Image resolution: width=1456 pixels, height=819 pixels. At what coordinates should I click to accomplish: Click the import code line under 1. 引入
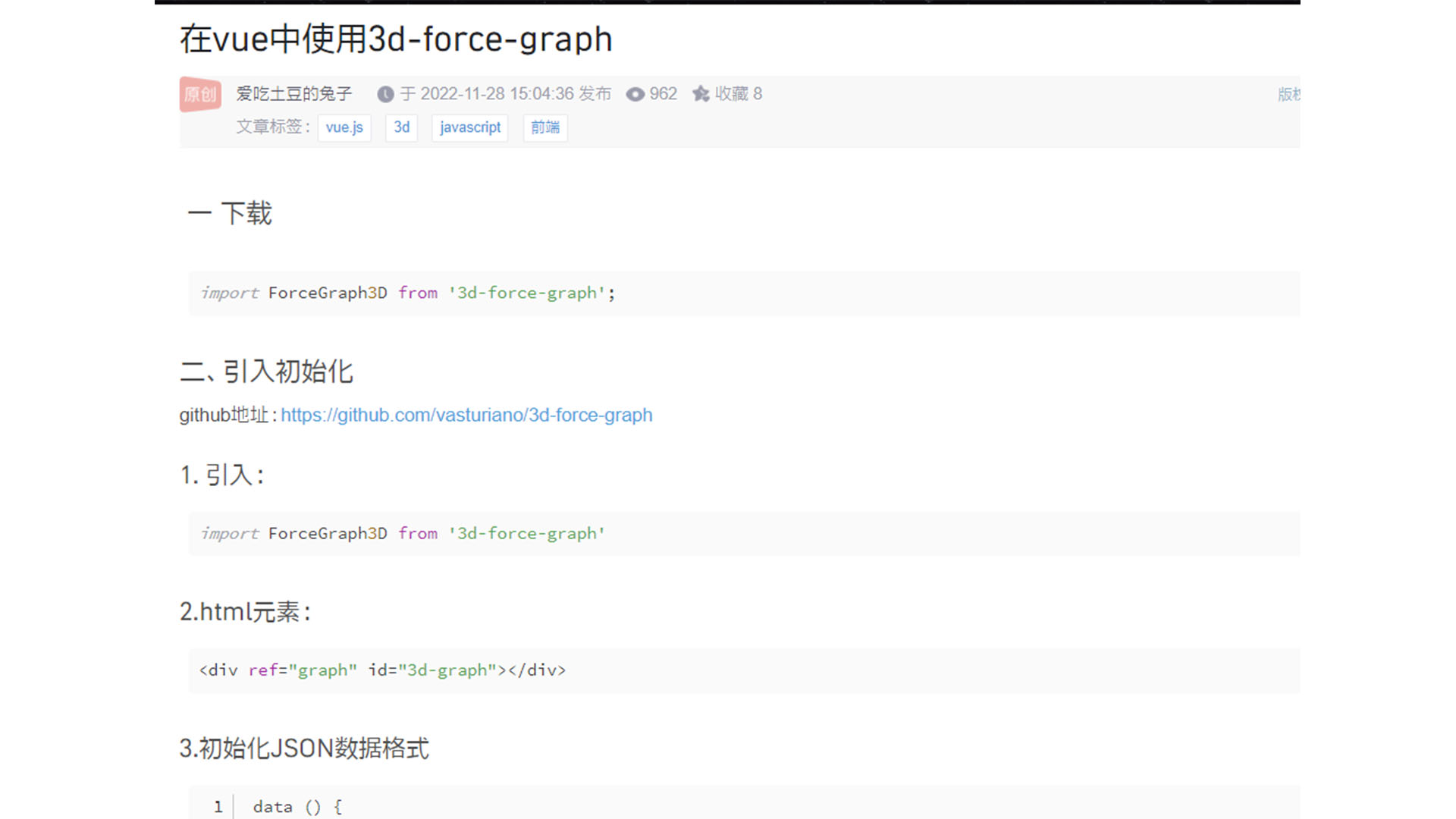pos(403,533)
